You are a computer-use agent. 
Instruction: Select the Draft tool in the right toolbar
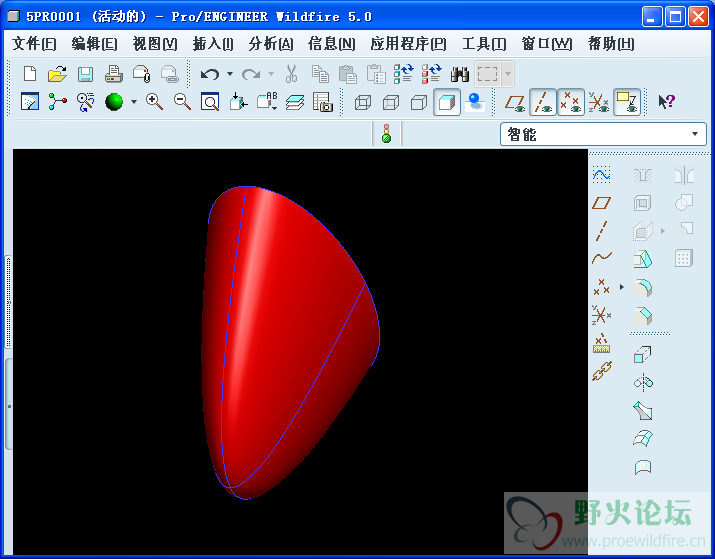click(643, 259)
